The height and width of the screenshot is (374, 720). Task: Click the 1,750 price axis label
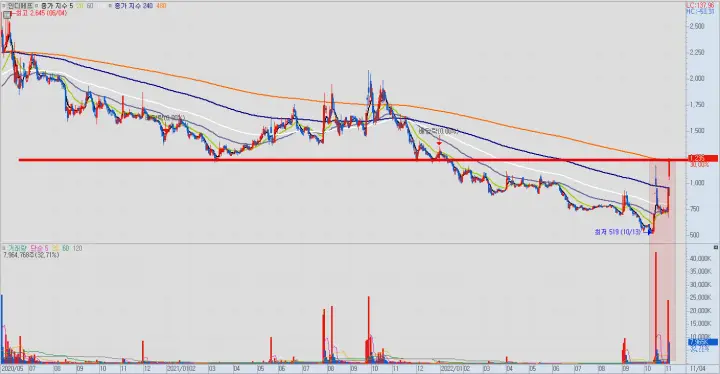(697, 105)
